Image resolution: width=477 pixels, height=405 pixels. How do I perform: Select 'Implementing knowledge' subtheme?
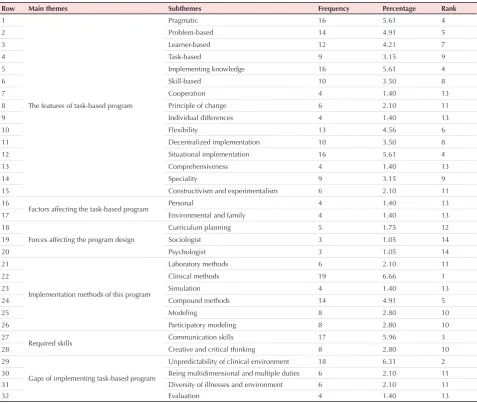206,69
